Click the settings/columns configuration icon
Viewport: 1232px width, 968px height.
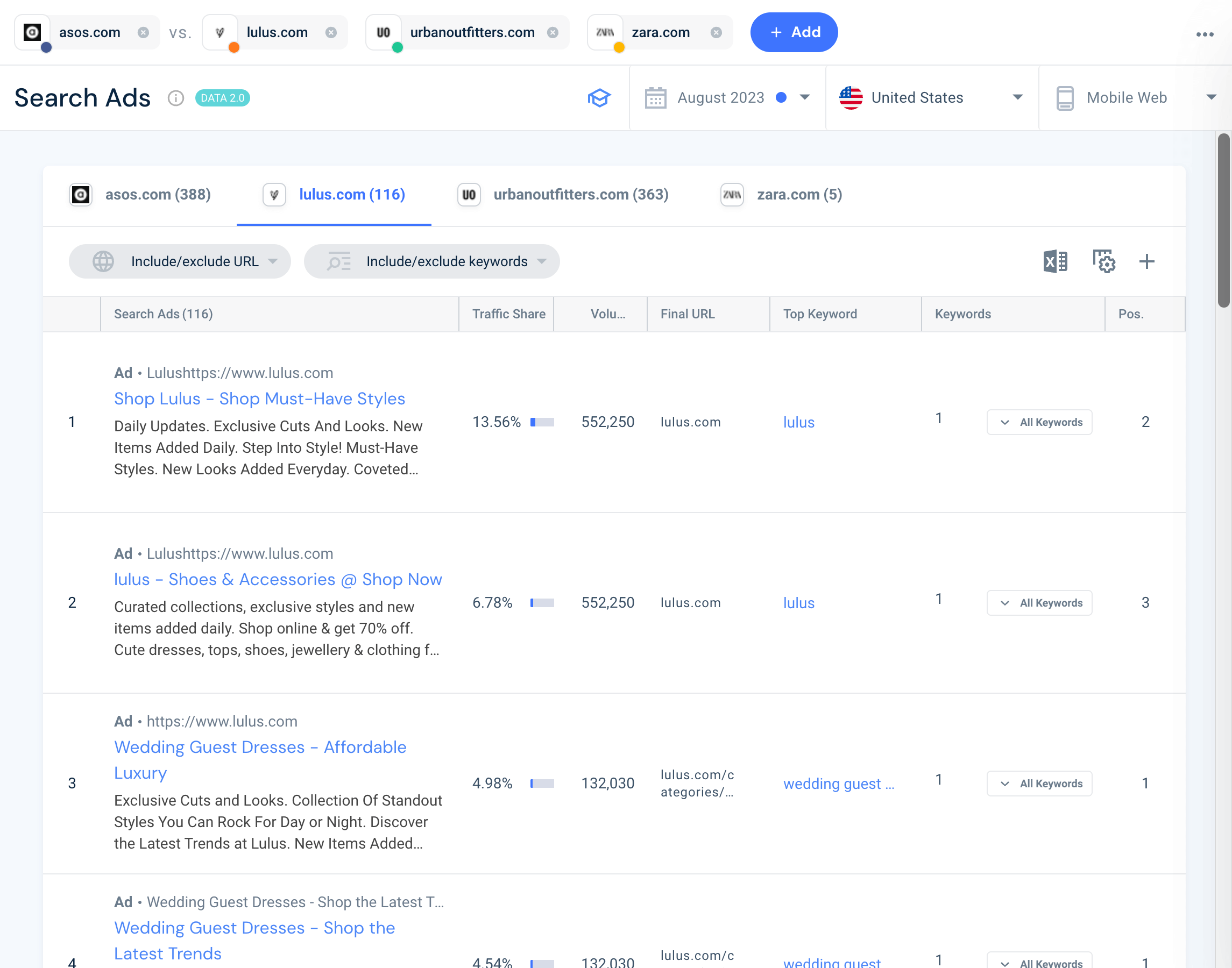coord(1105,261)
